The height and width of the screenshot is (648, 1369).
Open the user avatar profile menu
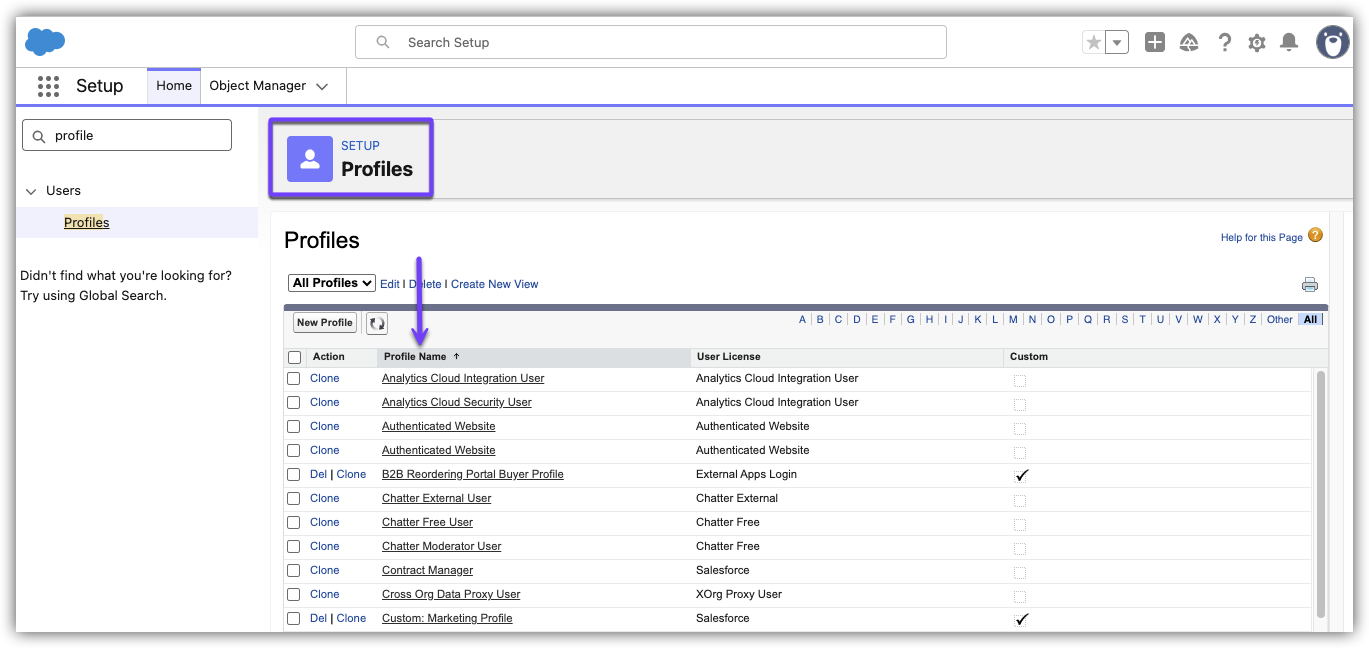click(1332, 42)
